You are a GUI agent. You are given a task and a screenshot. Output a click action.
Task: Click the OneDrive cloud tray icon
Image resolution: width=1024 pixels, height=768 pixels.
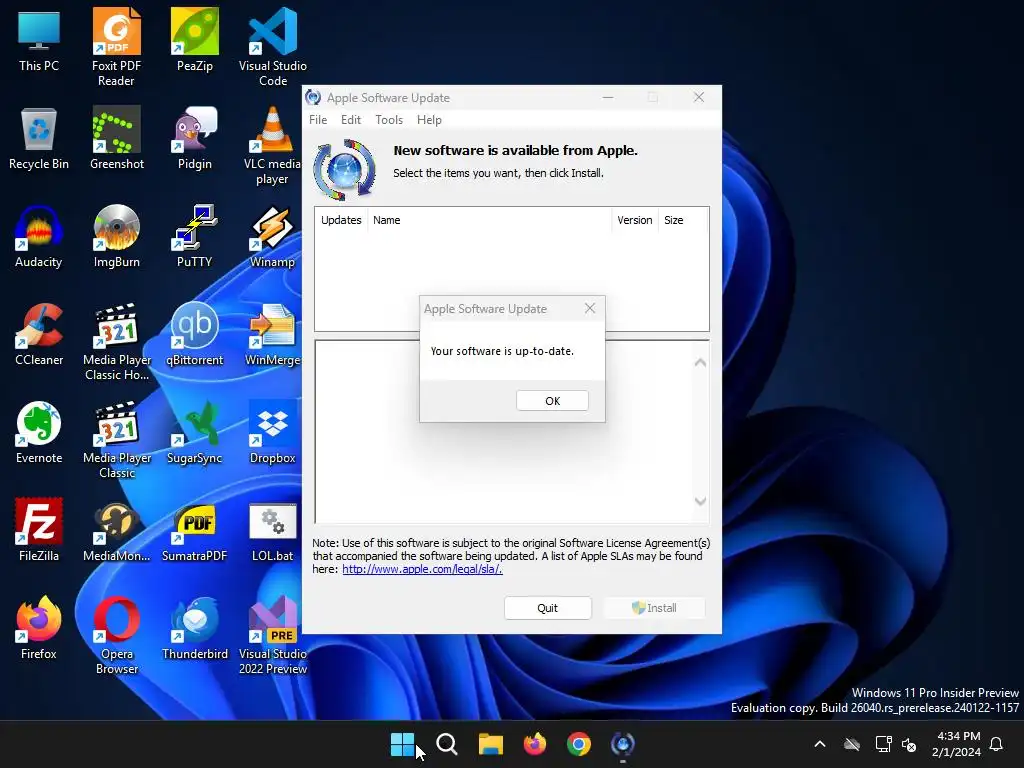[x=852, y=744]
